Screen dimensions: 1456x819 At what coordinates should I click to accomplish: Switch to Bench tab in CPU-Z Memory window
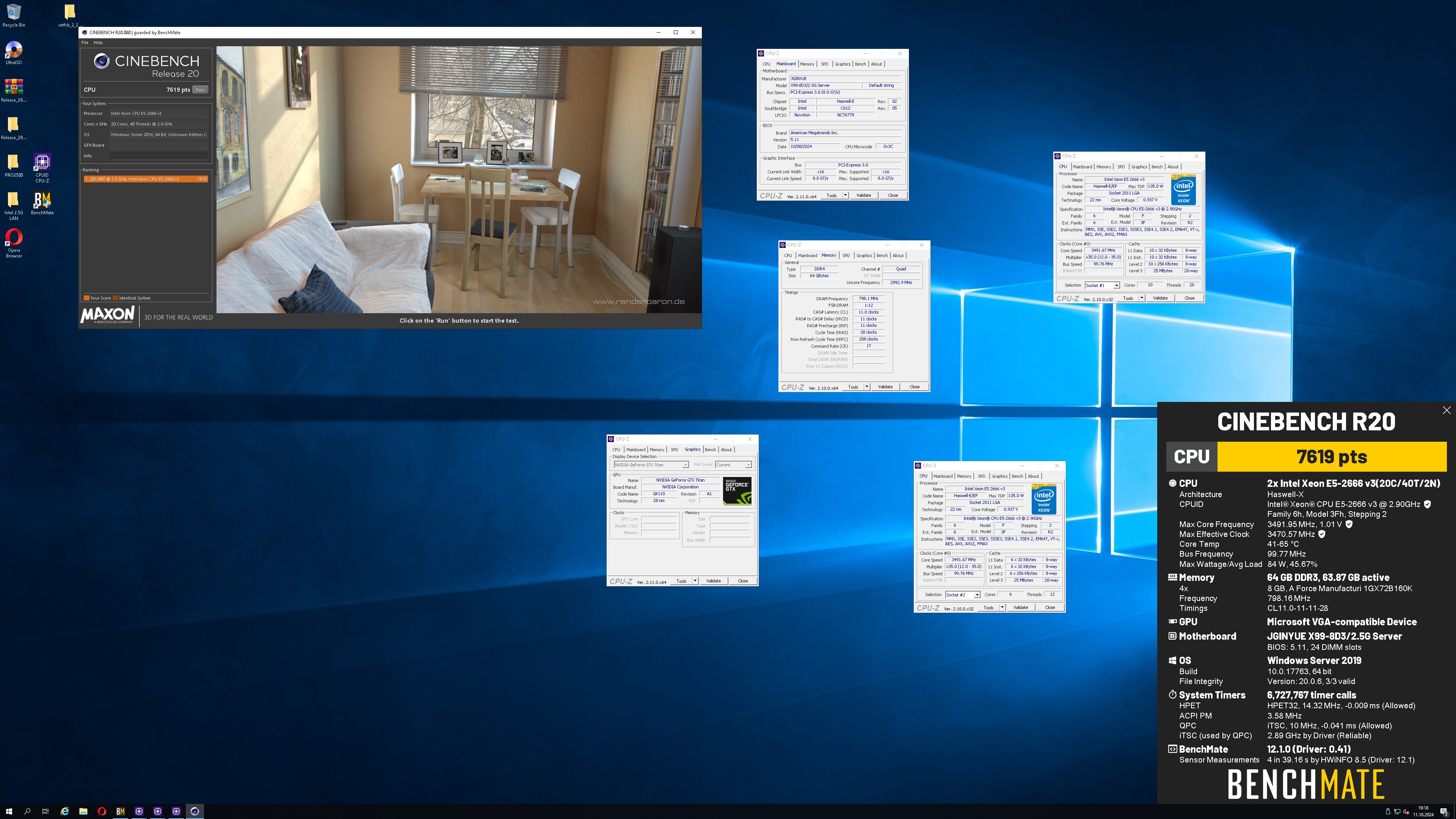tap(882, 256)
